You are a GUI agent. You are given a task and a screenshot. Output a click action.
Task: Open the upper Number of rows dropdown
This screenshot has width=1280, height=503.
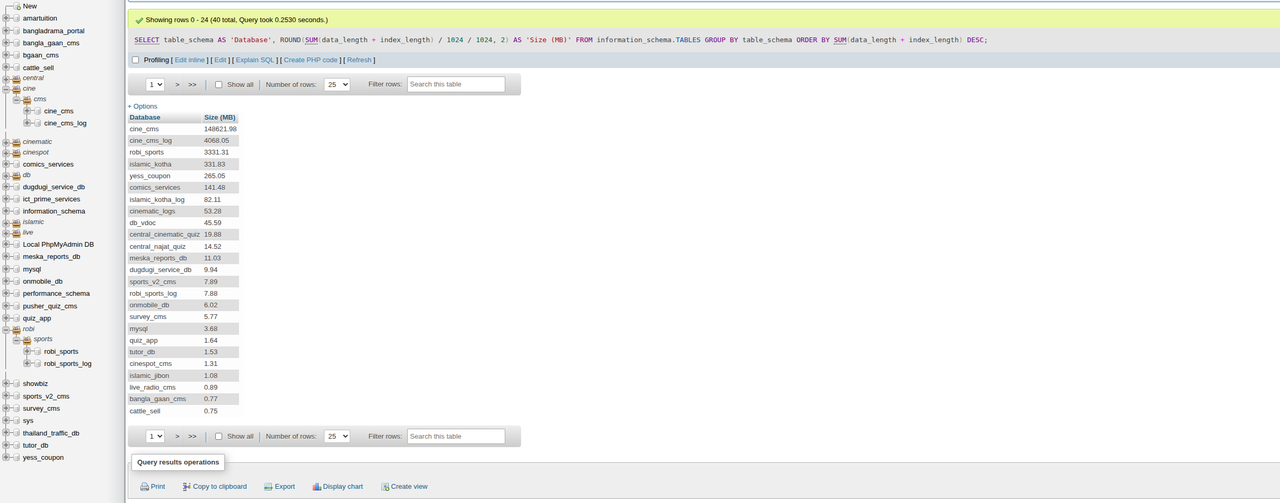tap(337, 85)
